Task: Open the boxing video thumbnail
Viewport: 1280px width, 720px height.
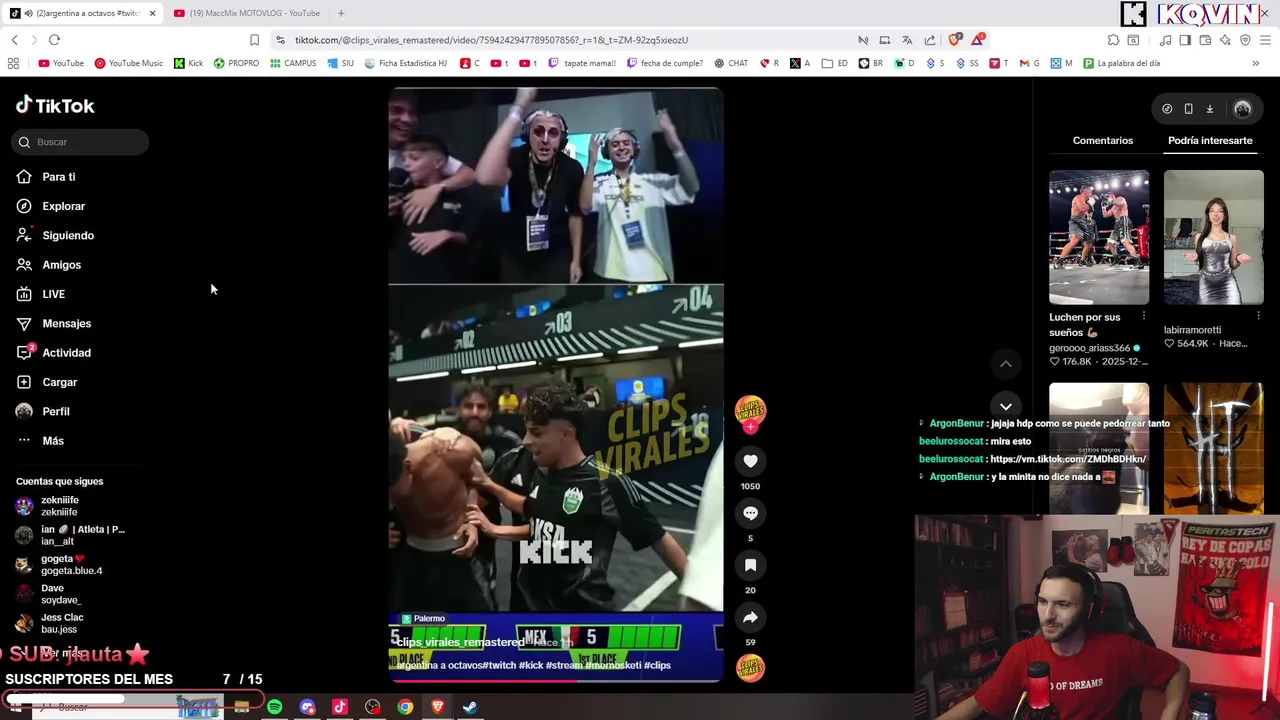Action: [x=1099, y=237]
